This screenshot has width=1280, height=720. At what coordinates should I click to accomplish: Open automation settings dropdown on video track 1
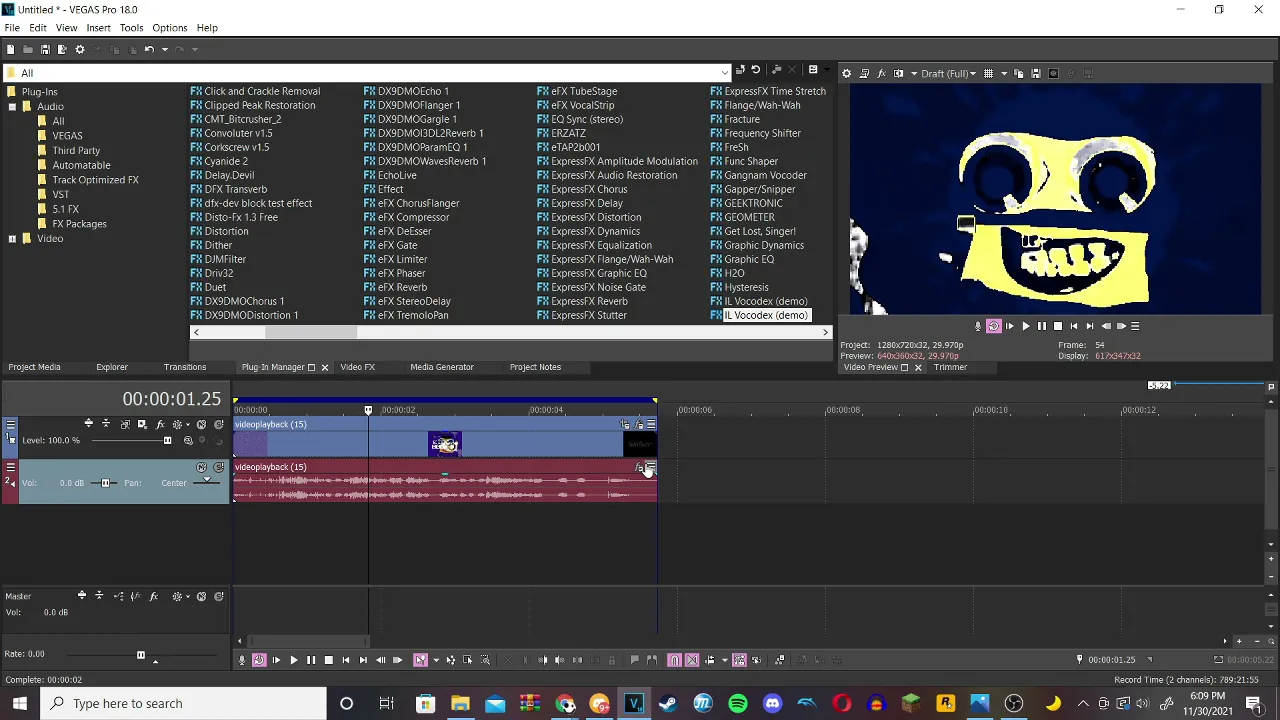(x=188, y=424)
